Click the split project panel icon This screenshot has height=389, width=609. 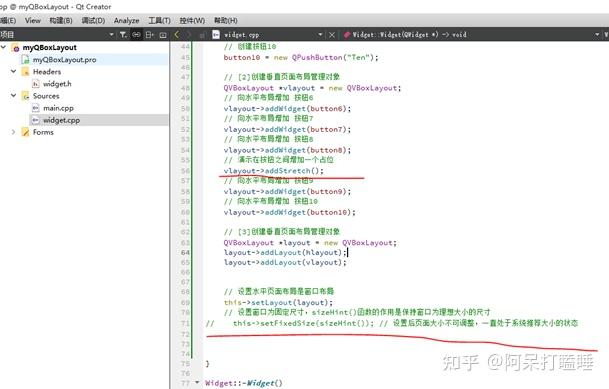[150, 35]
